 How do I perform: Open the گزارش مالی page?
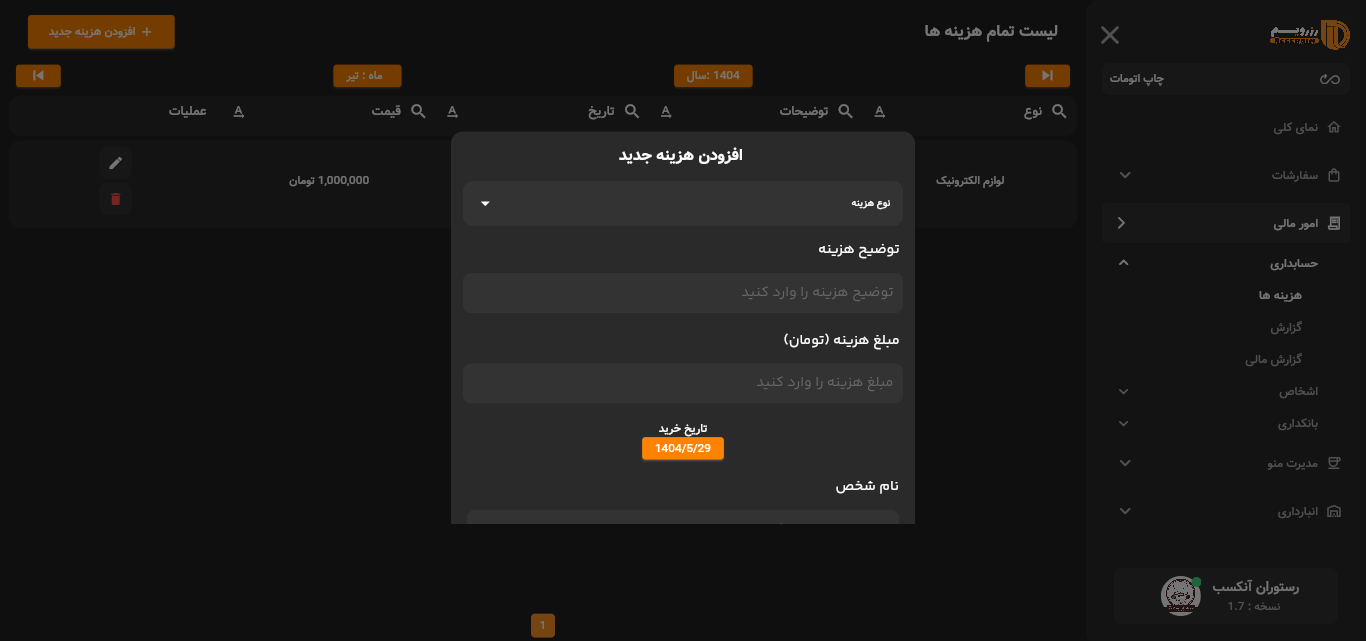1273,359
